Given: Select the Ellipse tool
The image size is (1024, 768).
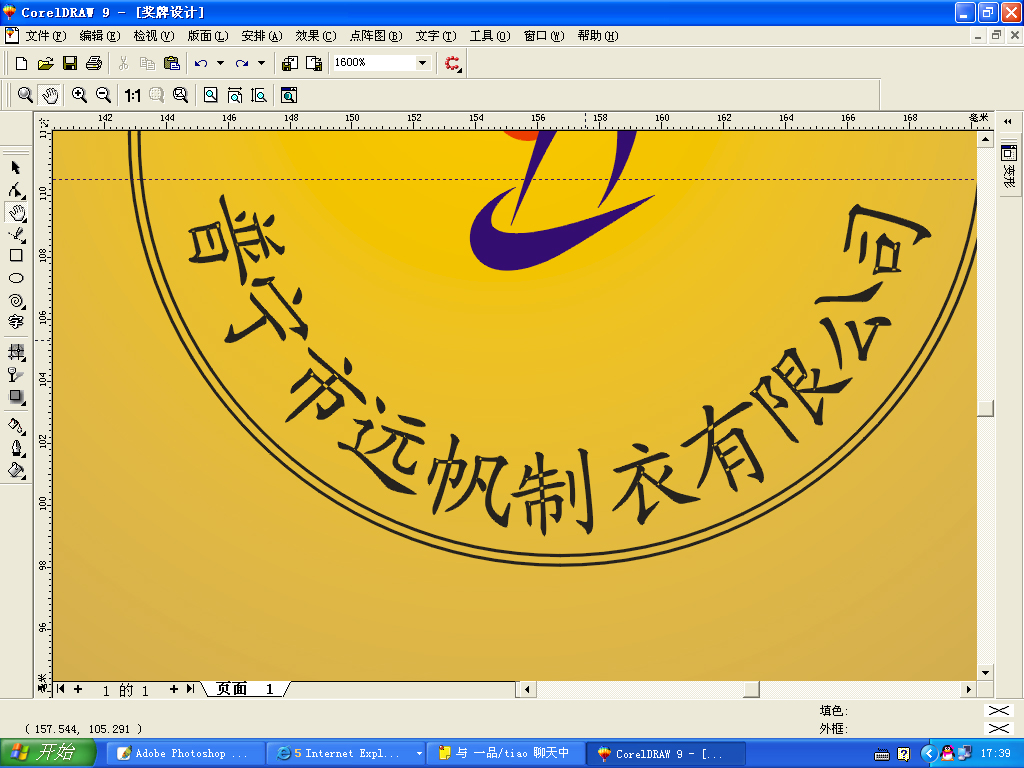Looking at the screenshot, I should tap(16, 278).
